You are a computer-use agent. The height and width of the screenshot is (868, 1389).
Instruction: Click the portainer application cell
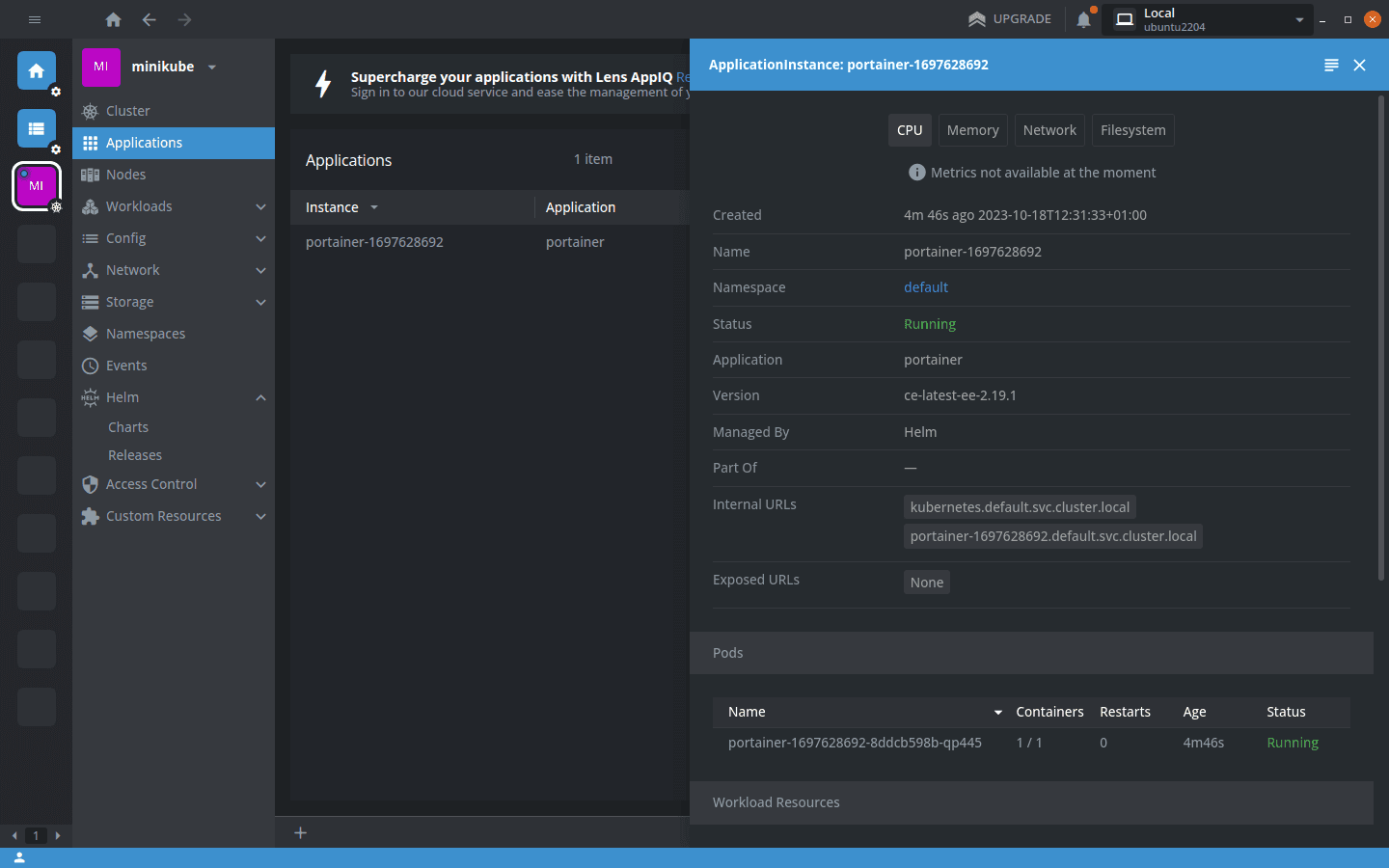tap(575, 242)
